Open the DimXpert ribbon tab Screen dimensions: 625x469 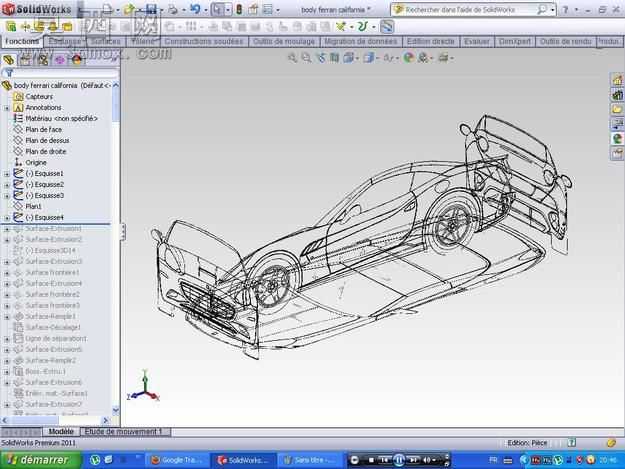[x=515, y=41]
